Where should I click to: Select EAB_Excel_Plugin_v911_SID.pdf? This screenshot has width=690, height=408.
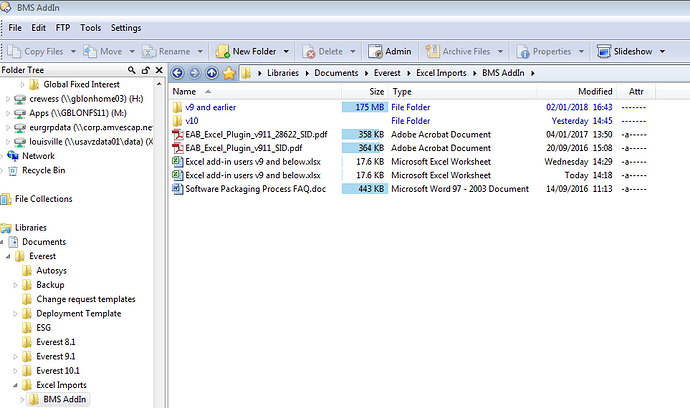pyautogui.click(x=244, y=148)
